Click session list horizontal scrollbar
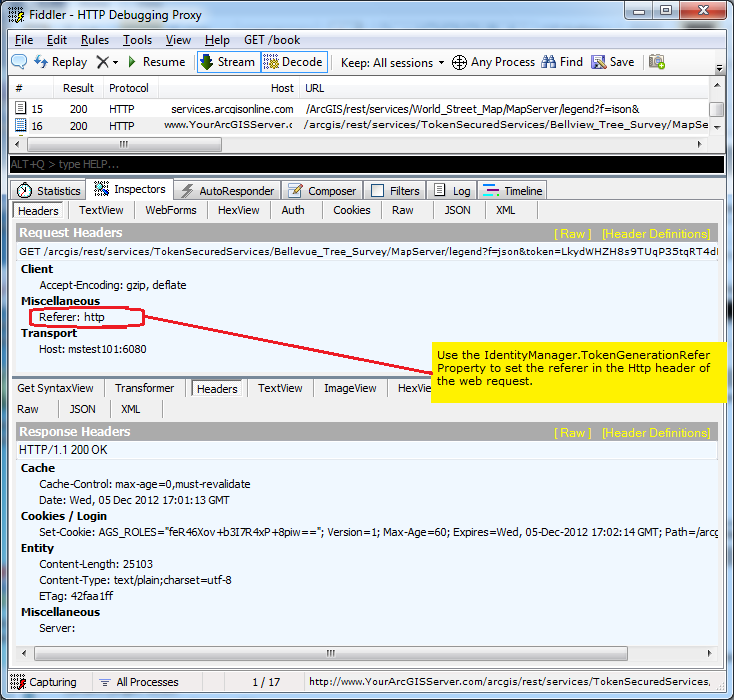Image resolution: width=735 pixels, height=700 pixels. click(124, 144)
